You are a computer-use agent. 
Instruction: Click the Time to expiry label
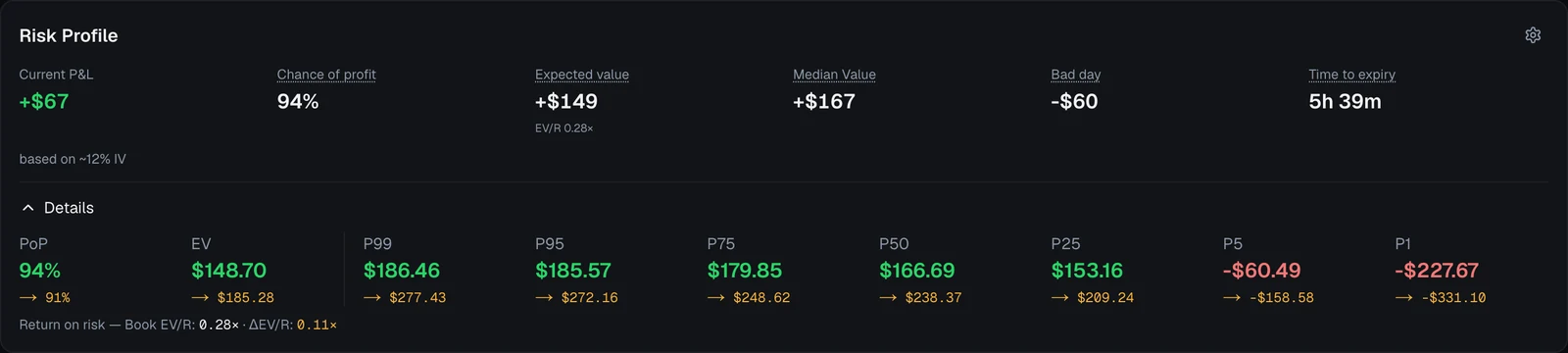(1351, 75)
